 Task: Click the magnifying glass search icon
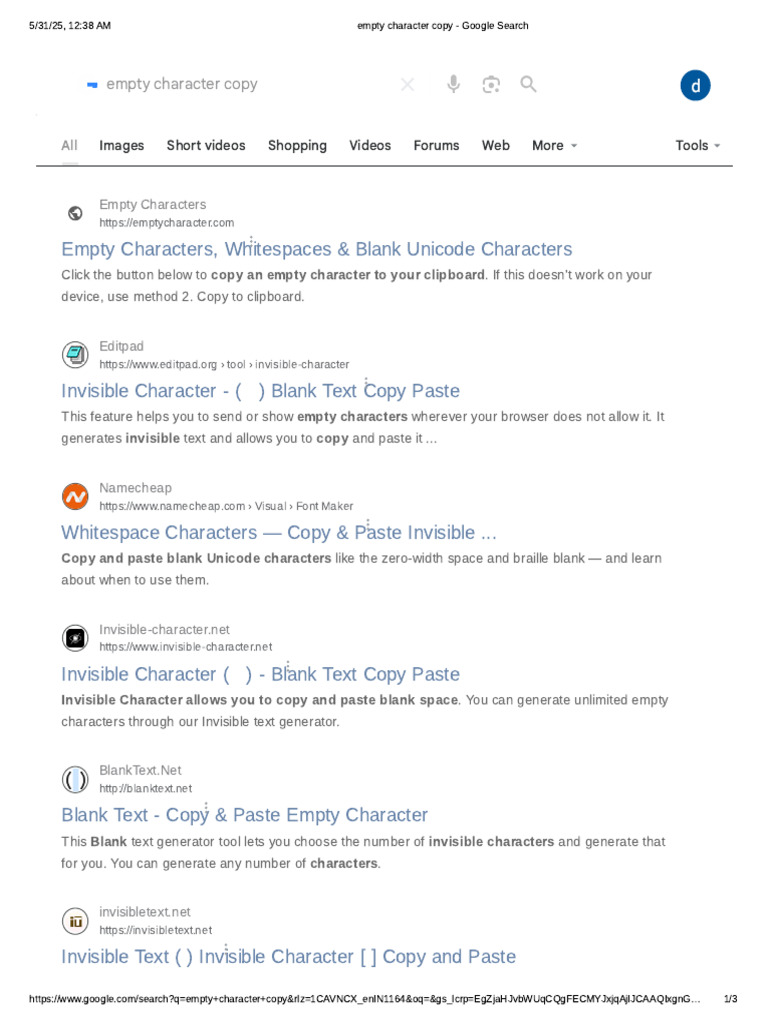pyautogui.click(x=529, y=85)
